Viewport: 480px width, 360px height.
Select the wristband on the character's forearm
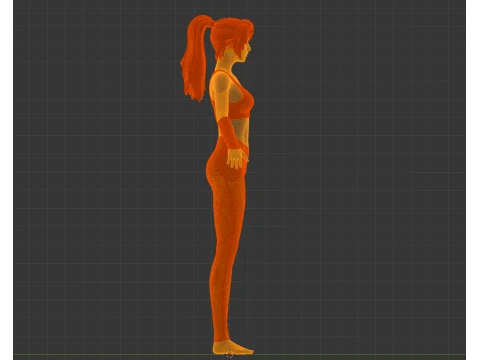coord(229,133)
